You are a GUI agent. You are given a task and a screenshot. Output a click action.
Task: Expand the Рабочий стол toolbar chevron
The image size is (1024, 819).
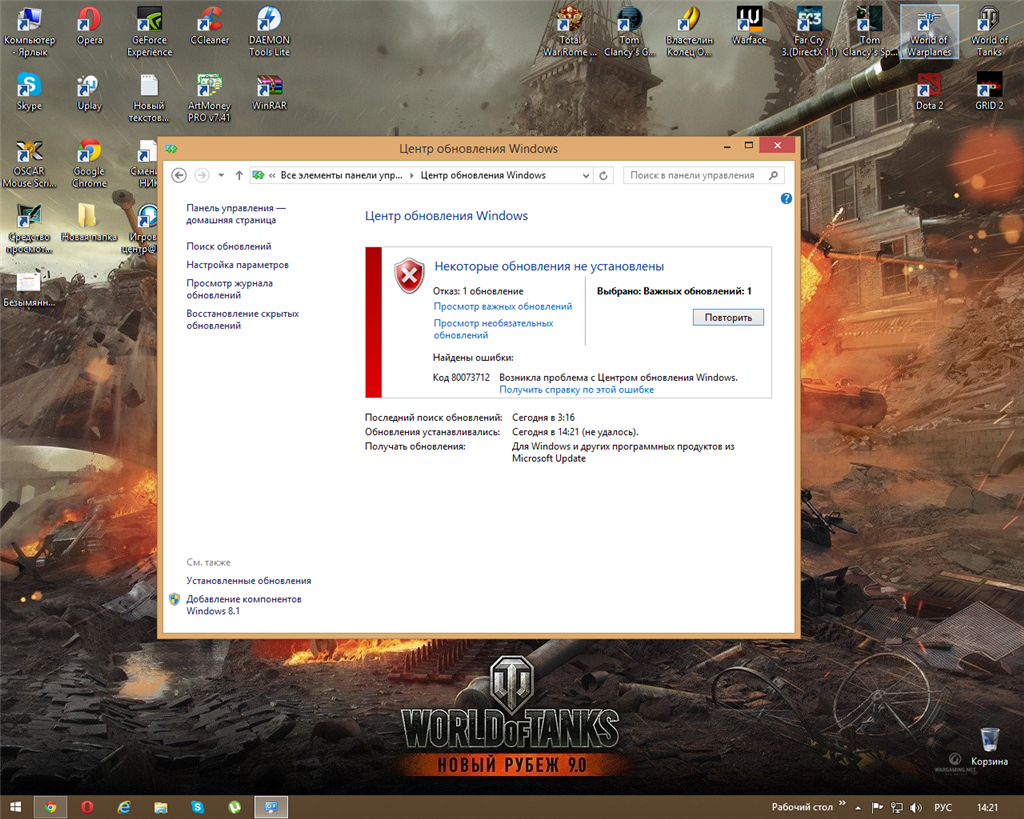842,803
